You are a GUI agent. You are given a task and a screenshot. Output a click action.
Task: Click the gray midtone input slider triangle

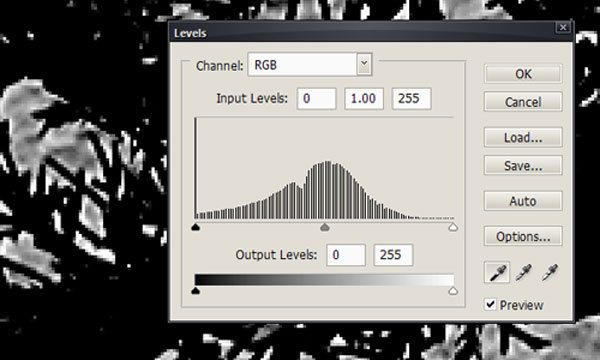324,227
